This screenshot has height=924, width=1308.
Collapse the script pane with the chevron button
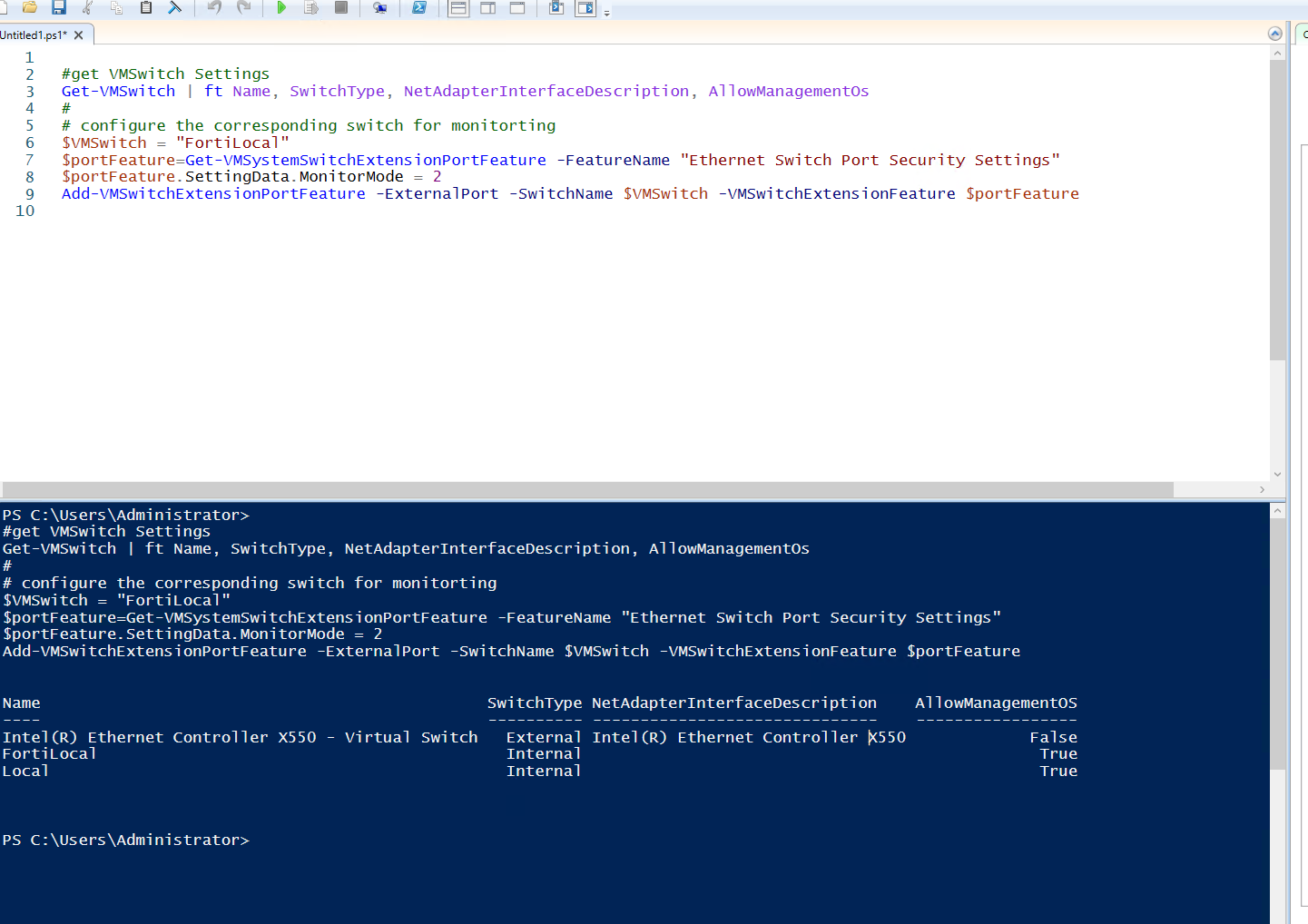[x=1274, y=34]
